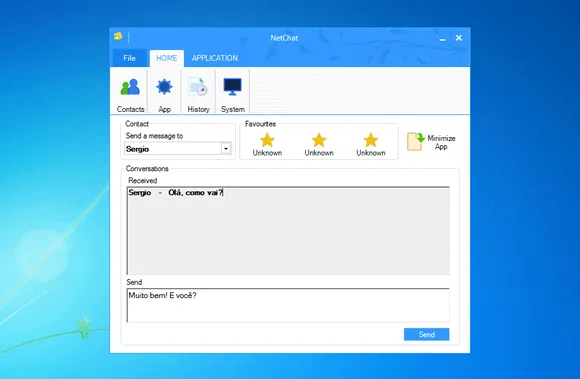Click the Sergio contact selection field
Image resolution: width=580 pixels, height=379 pixels.
178,149
